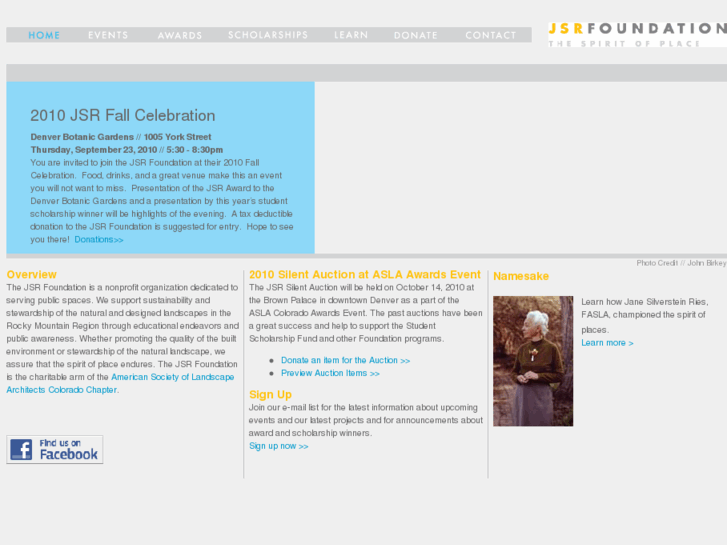Click the Photo Credit John Birkey text
727x545 pixels.
(681, 263)
